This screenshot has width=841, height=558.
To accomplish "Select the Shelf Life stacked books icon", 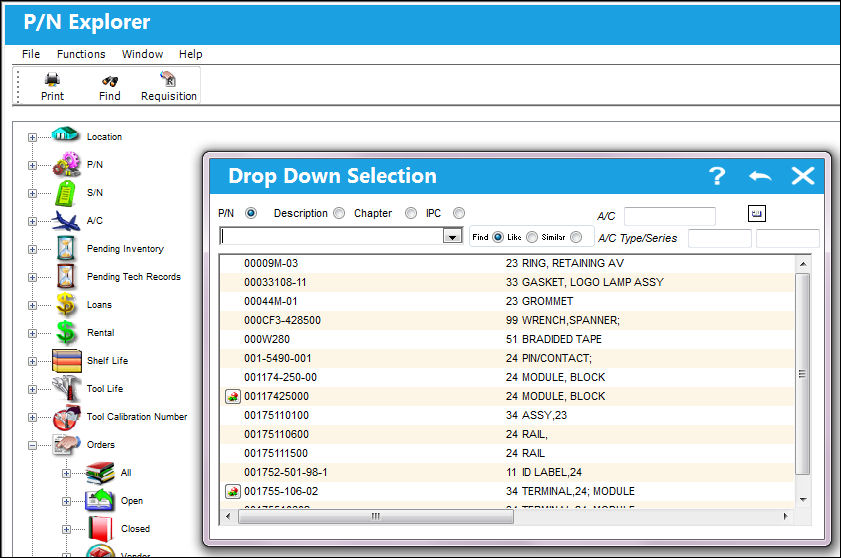I will pos(67,361).
